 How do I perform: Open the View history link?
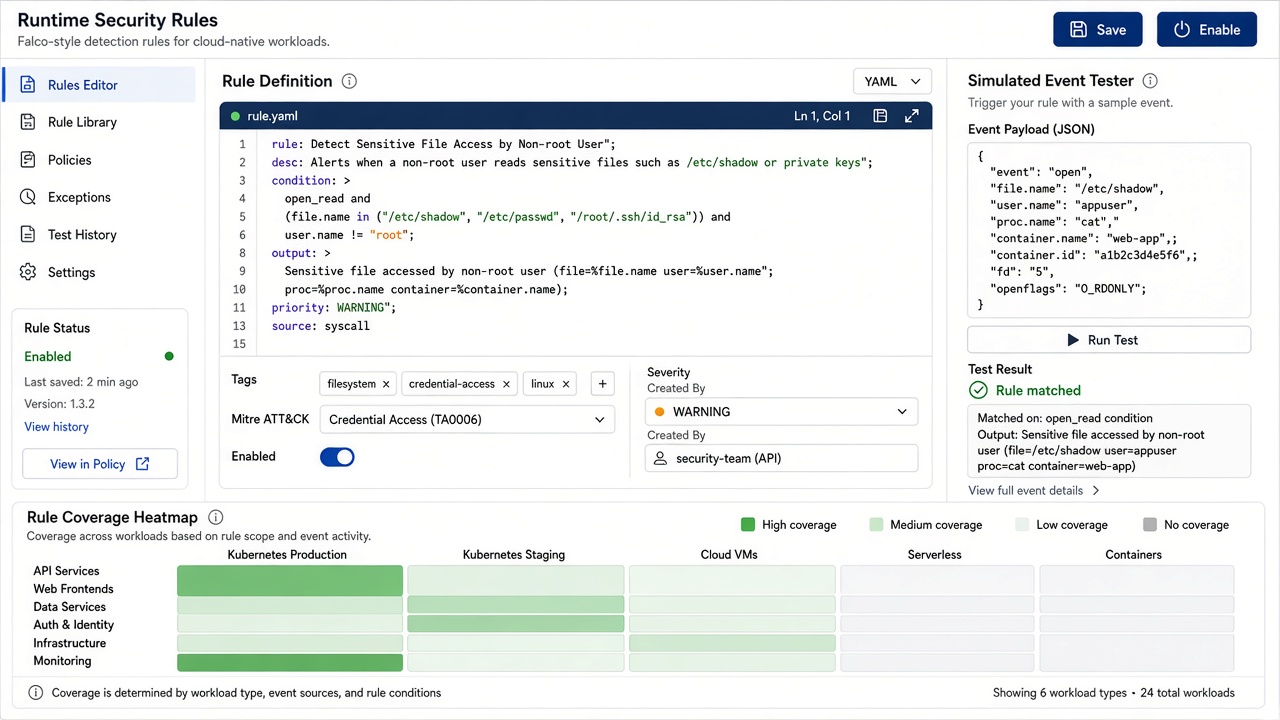56,427
